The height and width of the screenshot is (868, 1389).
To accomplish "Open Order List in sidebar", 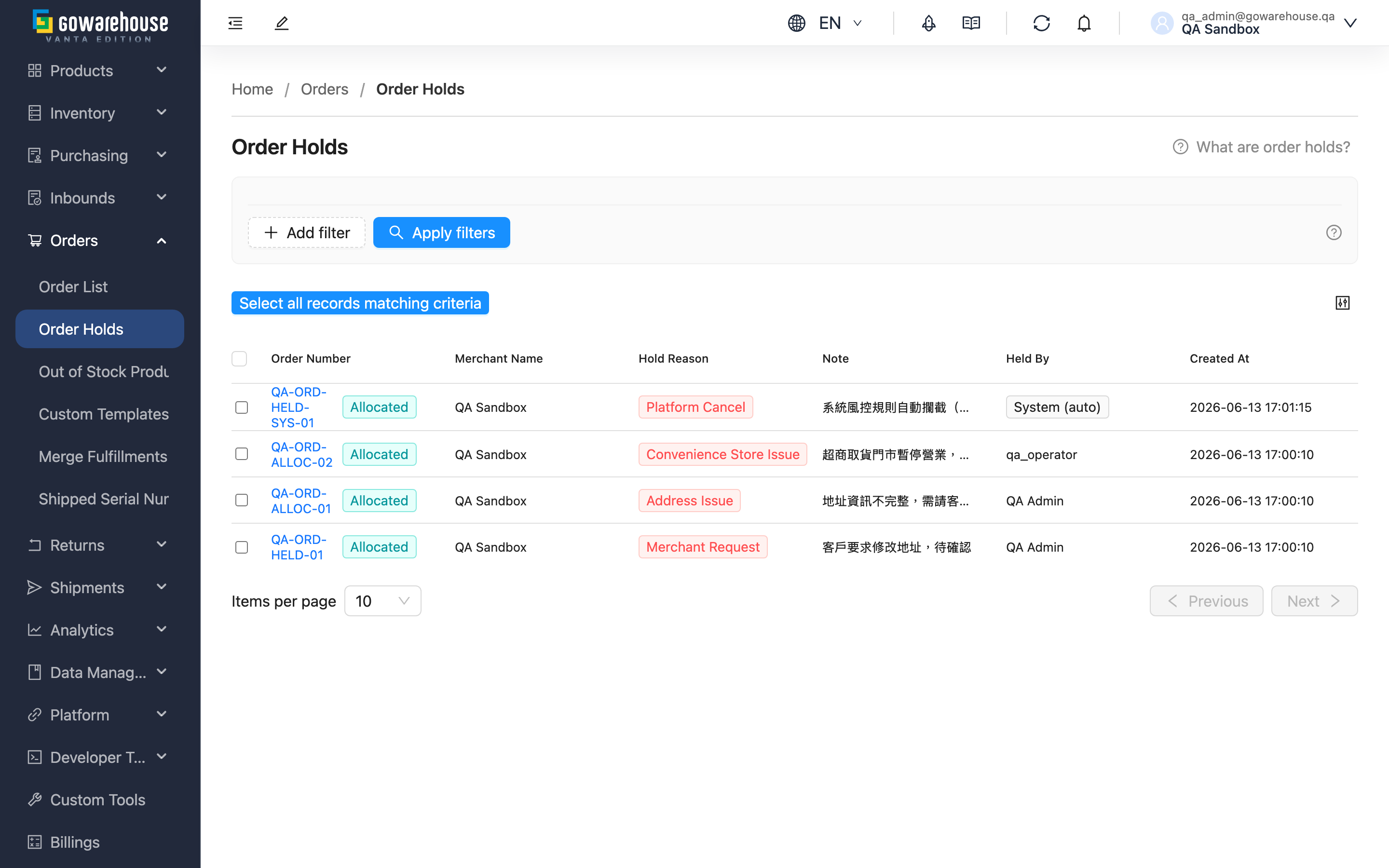I will pos(73,287).
